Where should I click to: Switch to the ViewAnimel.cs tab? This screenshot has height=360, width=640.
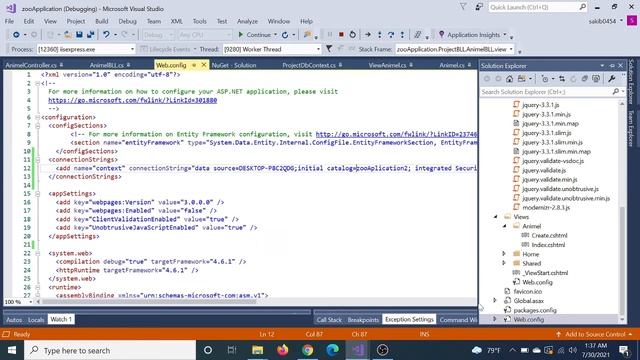click(x=387, y=65)
